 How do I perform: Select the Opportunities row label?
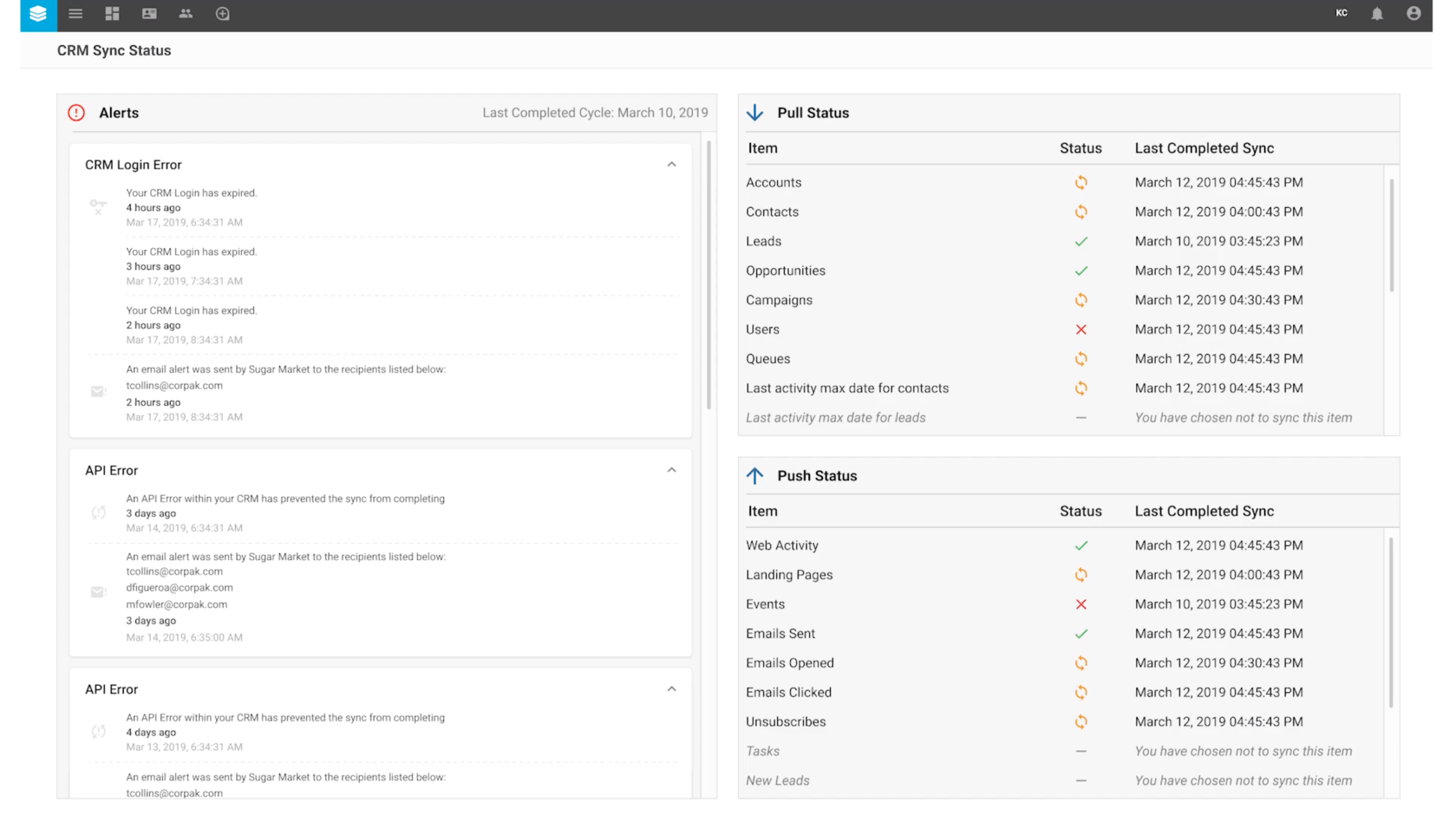click(785, 271)
